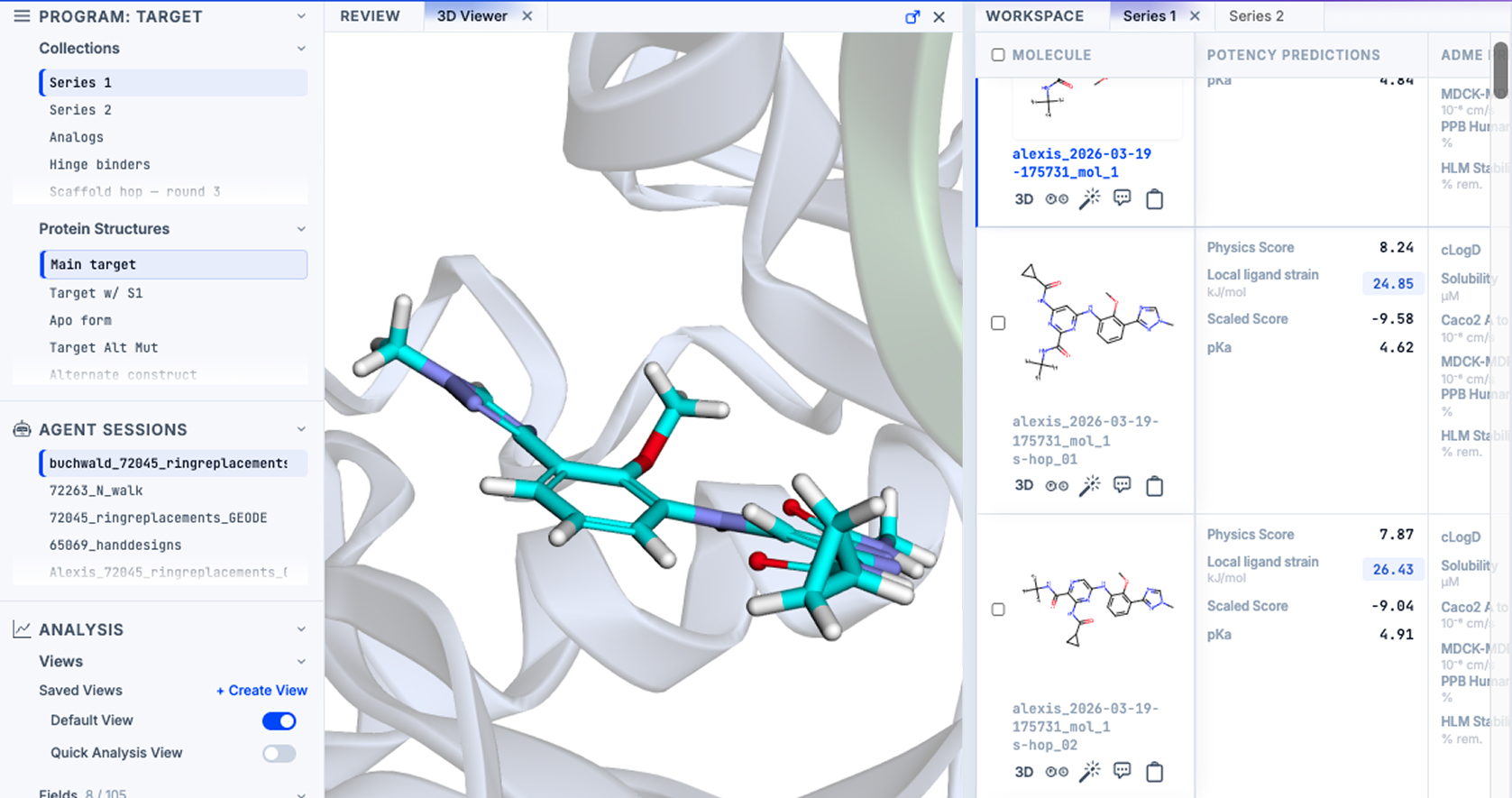Enable the Quick Analysis View toggle

pyautogui.click(x=279, y=753)
